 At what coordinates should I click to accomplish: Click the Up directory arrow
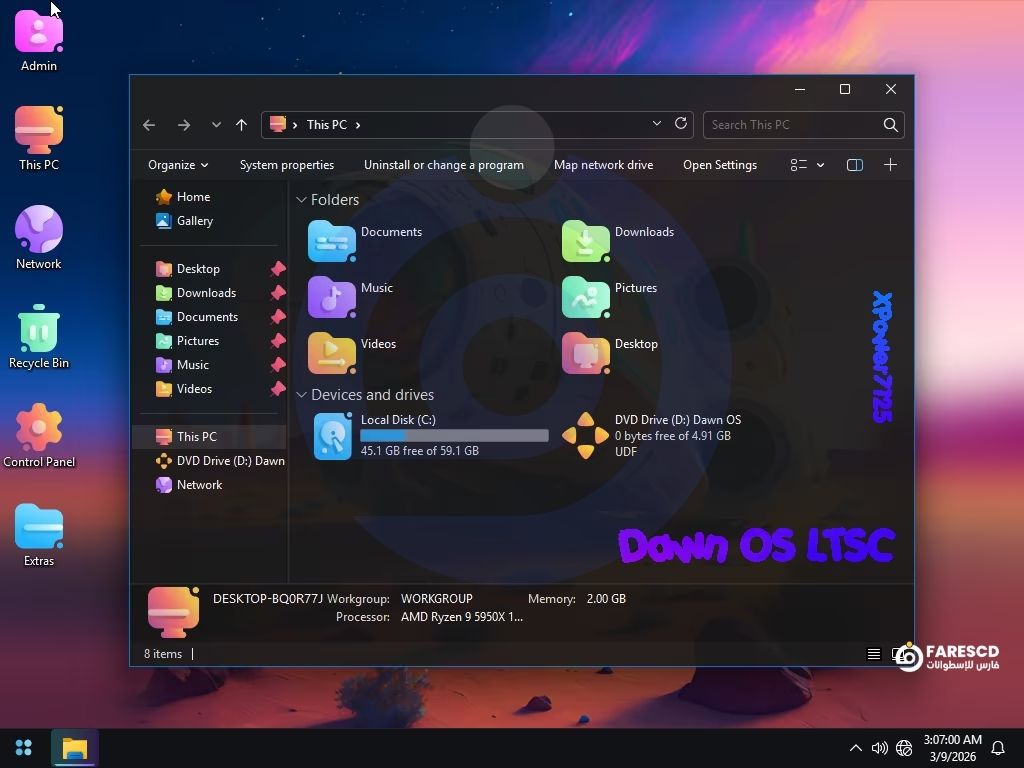241,125
